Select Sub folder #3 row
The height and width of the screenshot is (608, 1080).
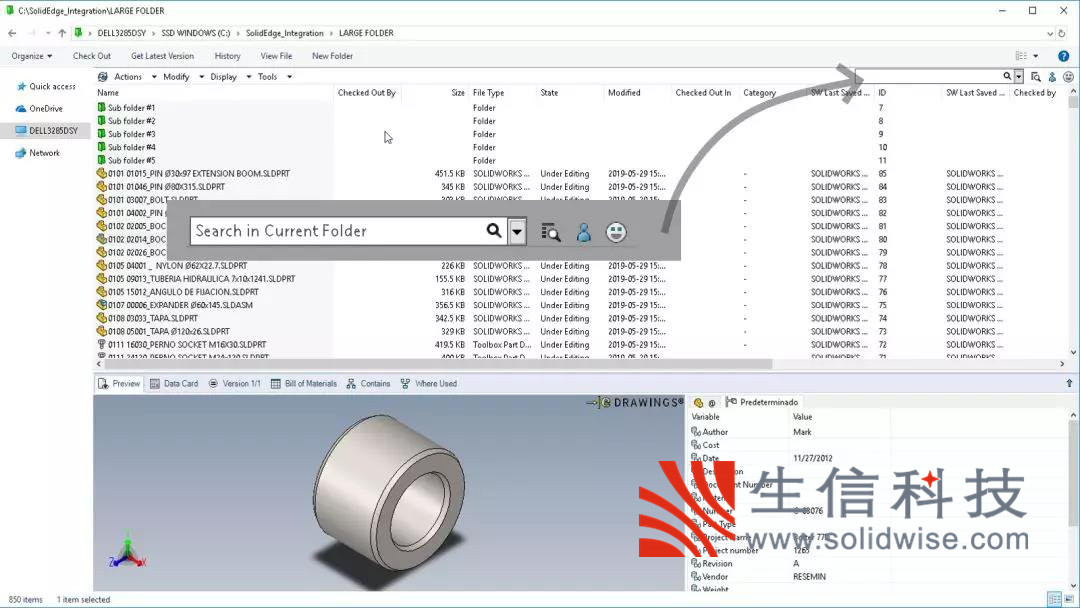[x=132, y=134]
